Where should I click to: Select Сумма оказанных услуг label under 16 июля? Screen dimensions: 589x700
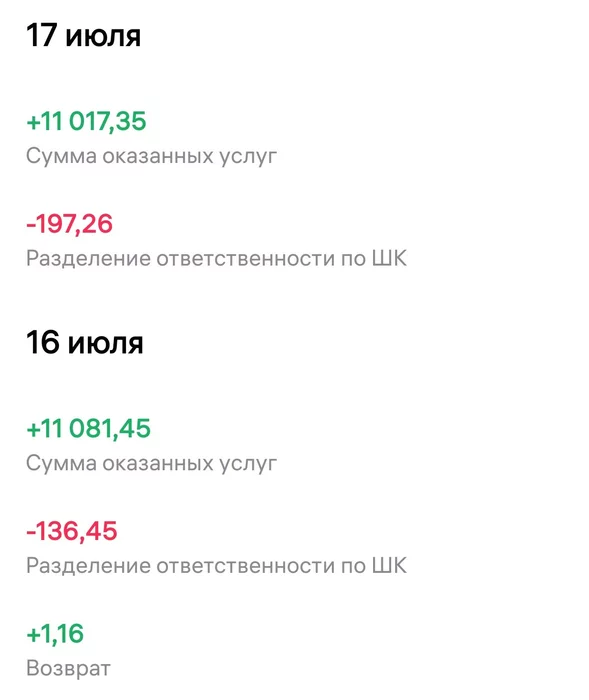[x=151, y=464]
